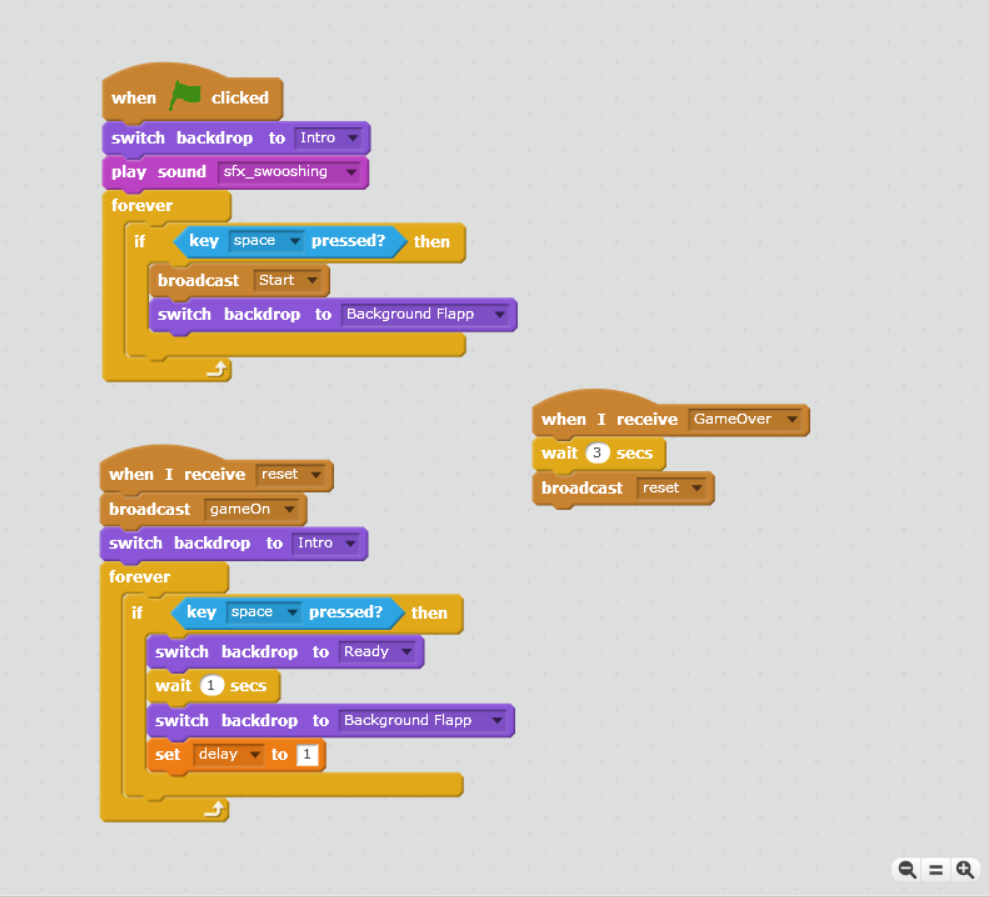
Task: Click the wait 3 secs number field
Action: coord(597,454)
